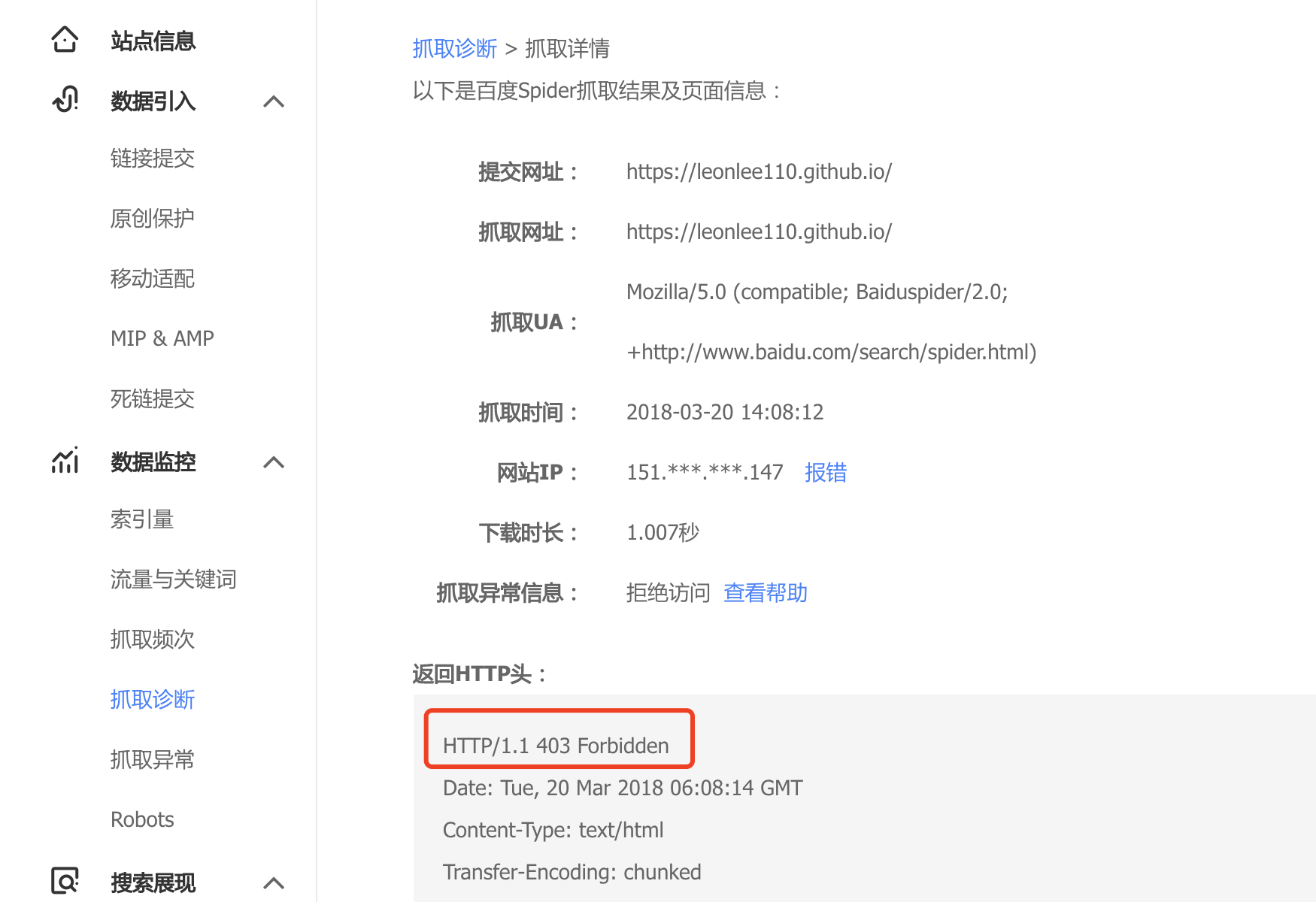Open 站点信息 in the sidebar
This screenshot has width=1316, height=902.
[153, 41]
